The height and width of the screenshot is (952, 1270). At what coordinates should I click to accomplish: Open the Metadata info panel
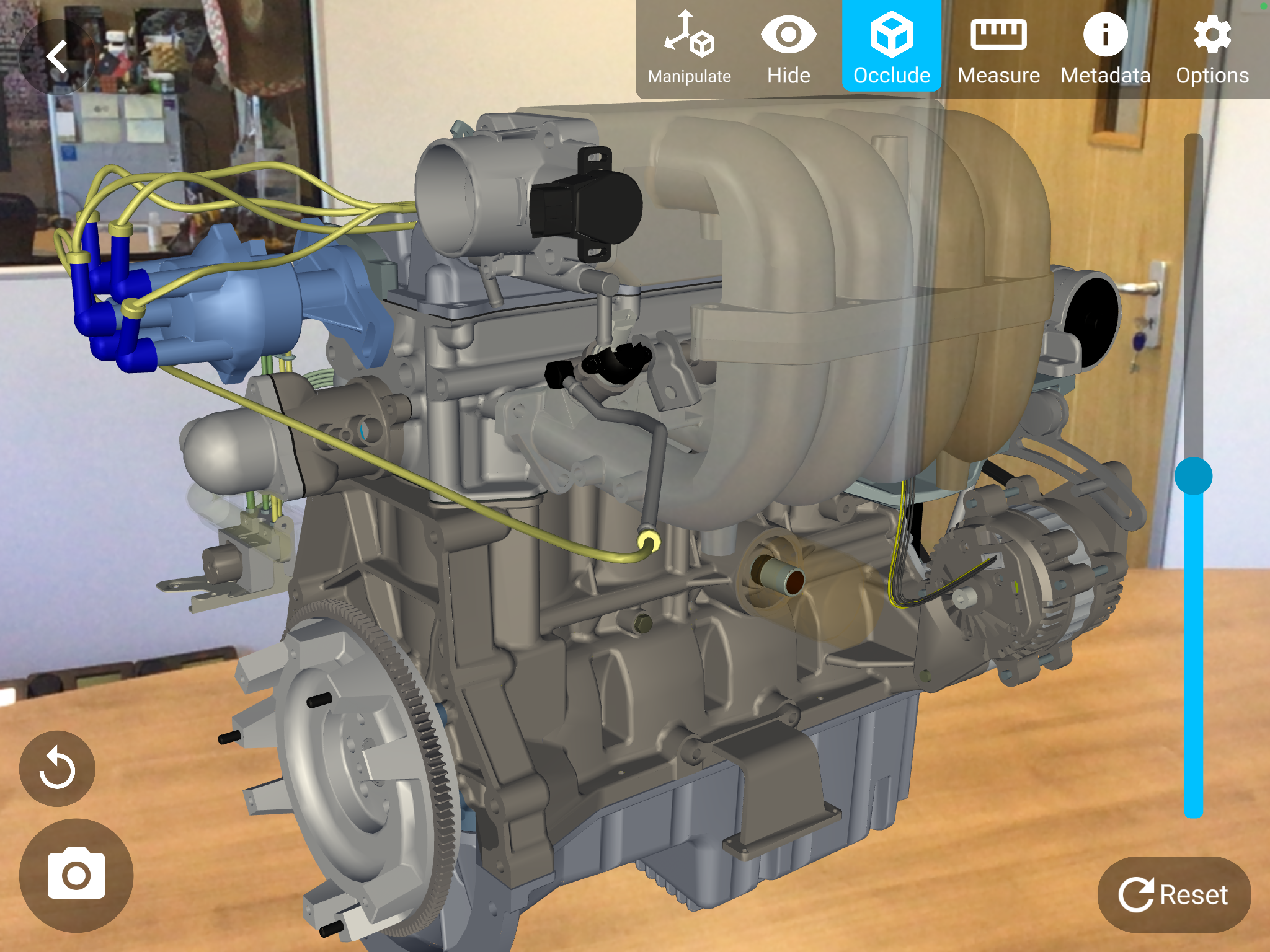(x=1105, y=48)
